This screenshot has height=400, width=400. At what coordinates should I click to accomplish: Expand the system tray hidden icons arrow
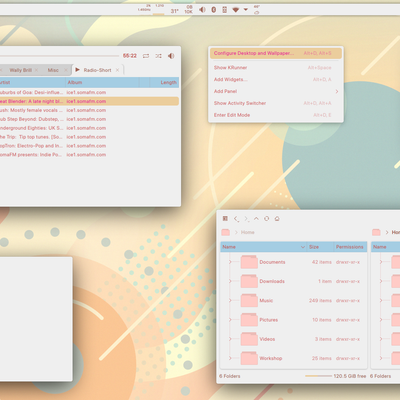[x=246, y=10]
